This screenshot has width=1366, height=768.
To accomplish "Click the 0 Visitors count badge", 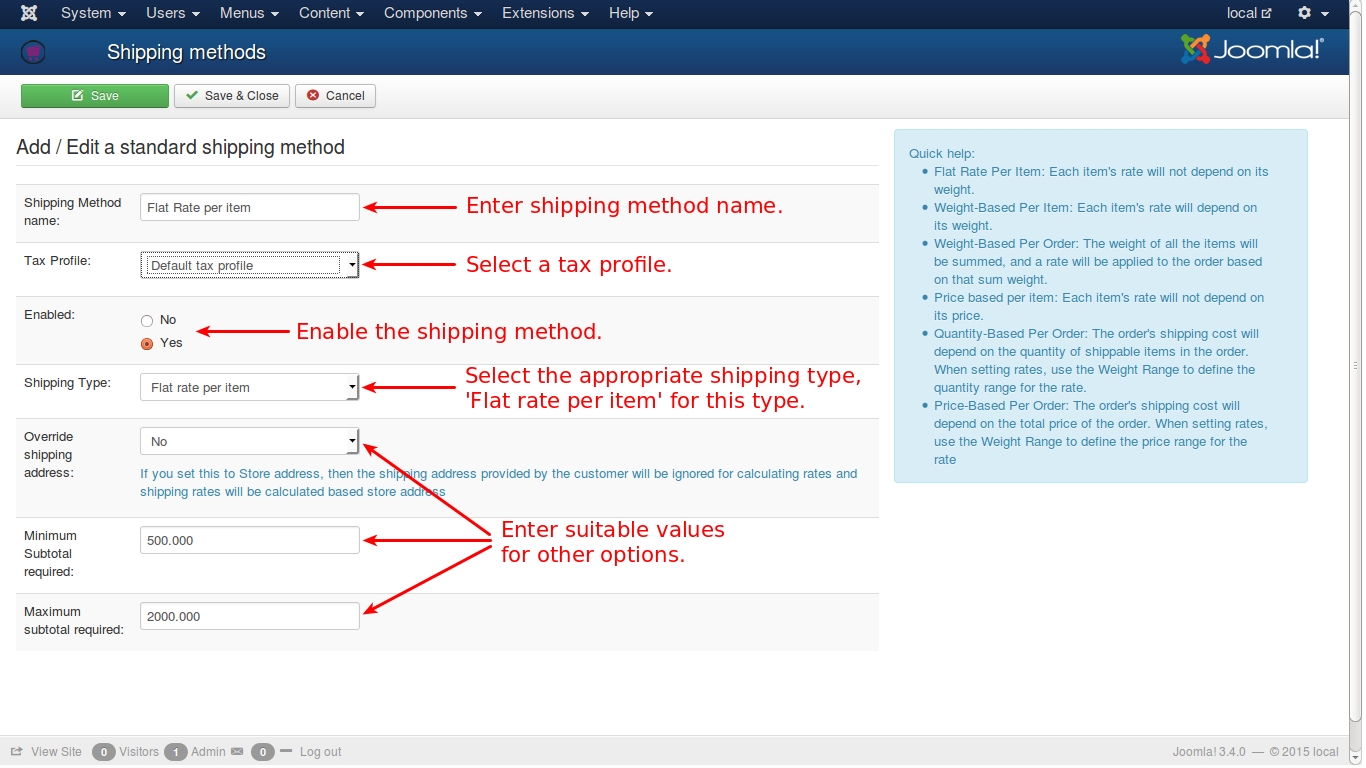I will (x=103, y=752).
